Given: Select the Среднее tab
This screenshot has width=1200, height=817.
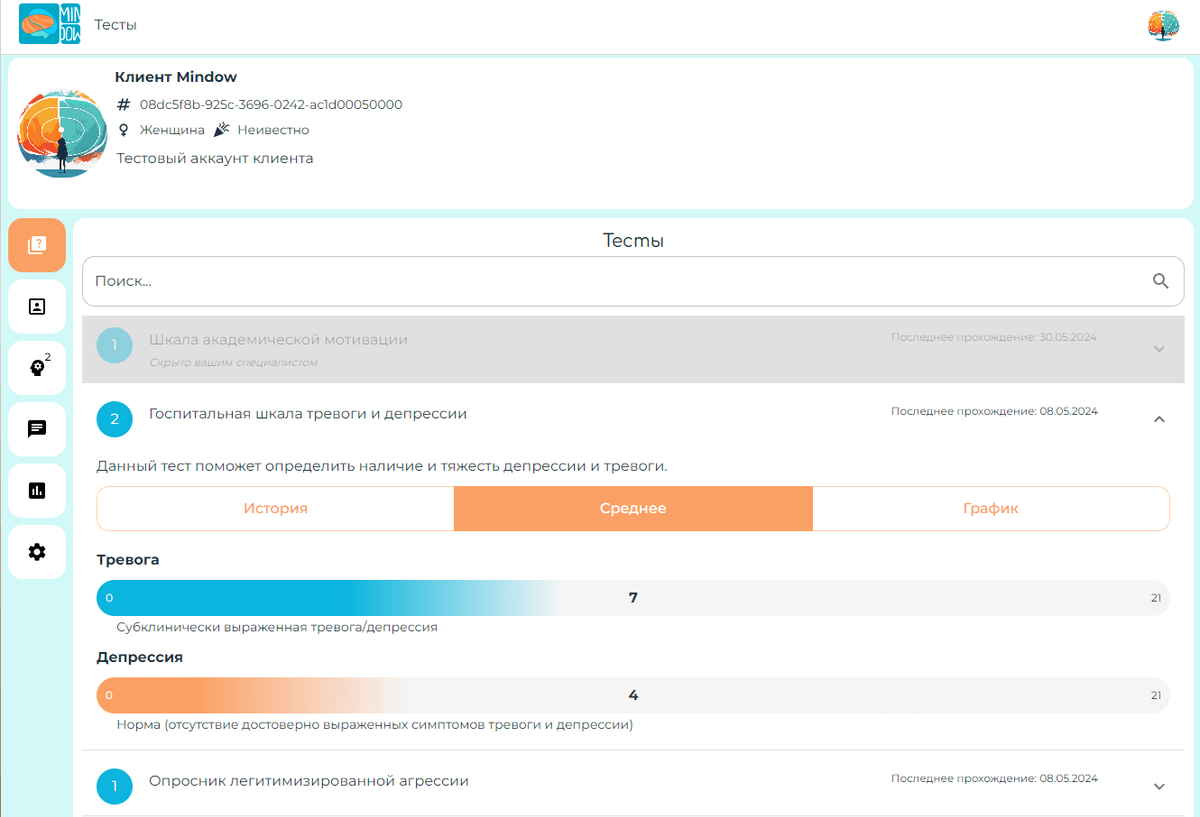Looking at the screenshot, I should [633, 508].
